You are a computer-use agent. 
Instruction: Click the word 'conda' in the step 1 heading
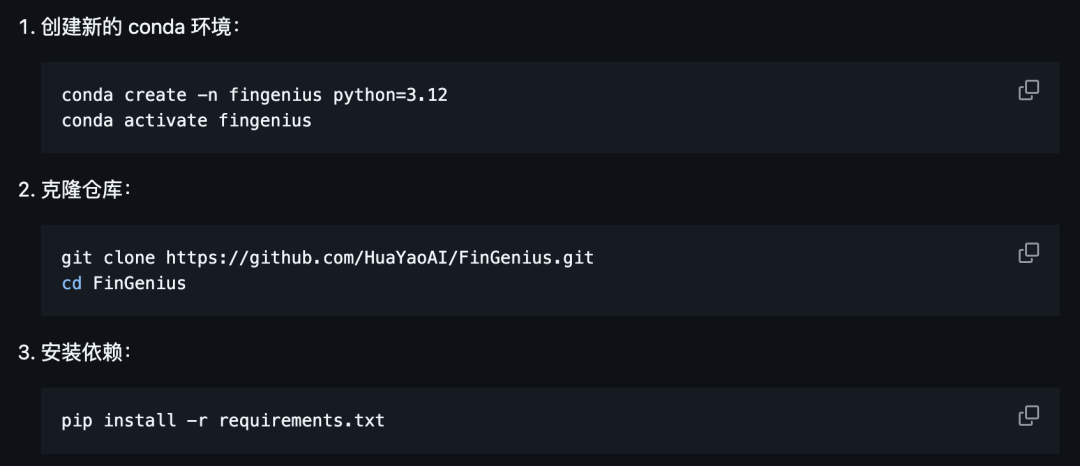tap(156, 27)
